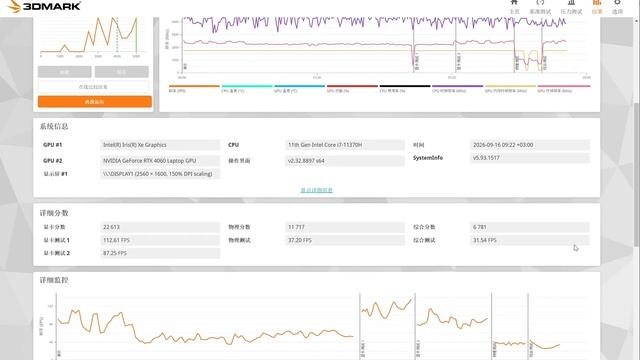This screenshot has width=640, height=360.
Task: Toggle the orange 帧率 (FPS) legend line
Action: [194, 89]
